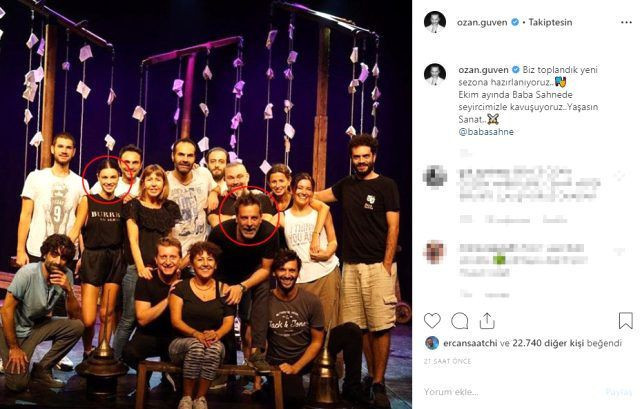
Task: Click the 21 SAAT ÖNCE timestamp
Action: point(447,361)
